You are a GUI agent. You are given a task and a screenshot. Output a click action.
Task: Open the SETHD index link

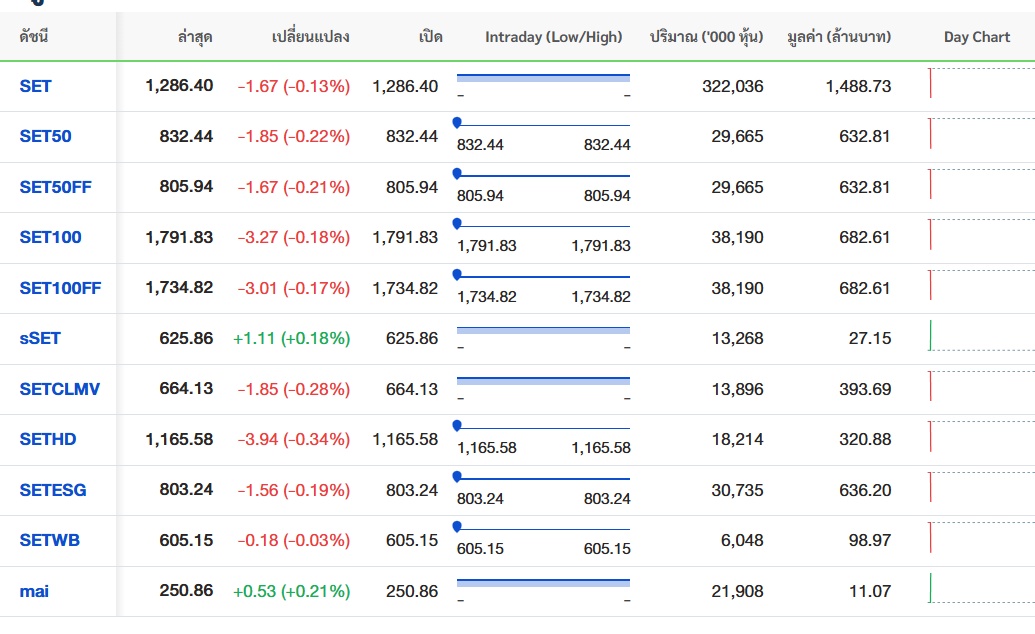(47, 439)
